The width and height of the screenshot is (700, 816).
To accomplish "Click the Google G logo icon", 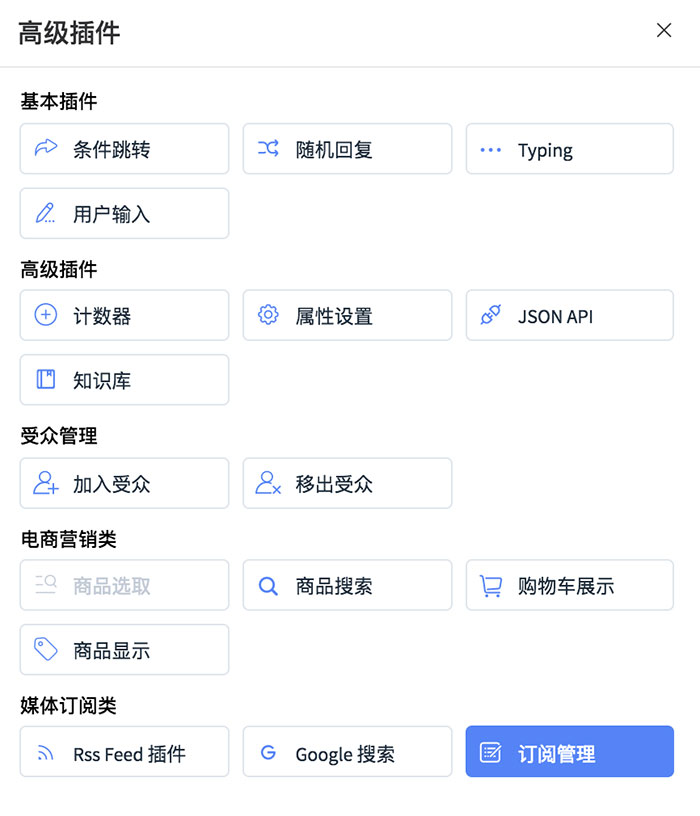I will (x=269, y=752).
